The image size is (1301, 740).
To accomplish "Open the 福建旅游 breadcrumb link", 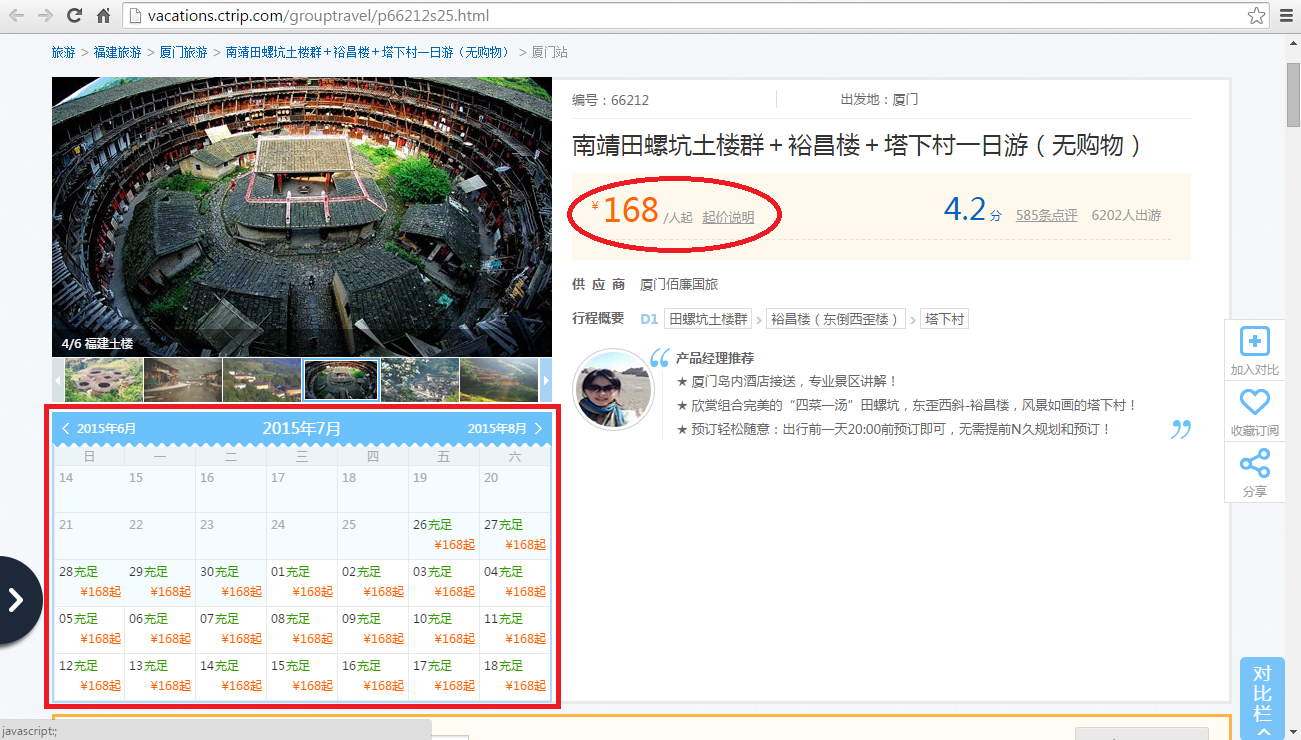I will tap(118, 52).
